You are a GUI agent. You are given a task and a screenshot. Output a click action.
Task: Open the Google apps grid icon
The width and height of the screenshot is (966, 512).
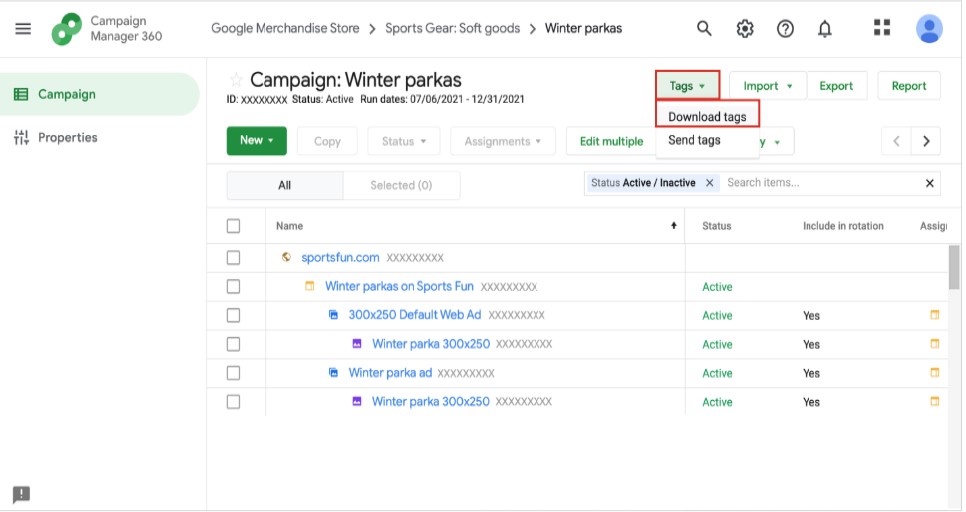[x=882, y=28]
